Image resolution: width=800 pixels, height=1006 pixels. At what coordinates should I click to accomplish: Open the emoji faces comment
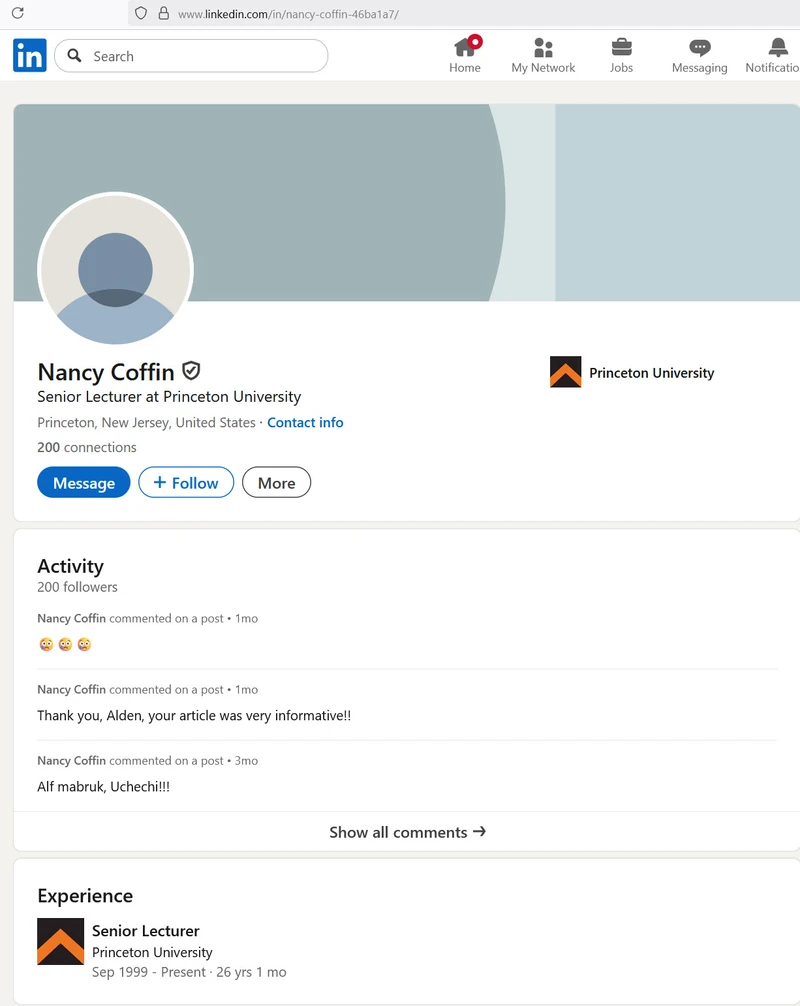pos(65,644)
